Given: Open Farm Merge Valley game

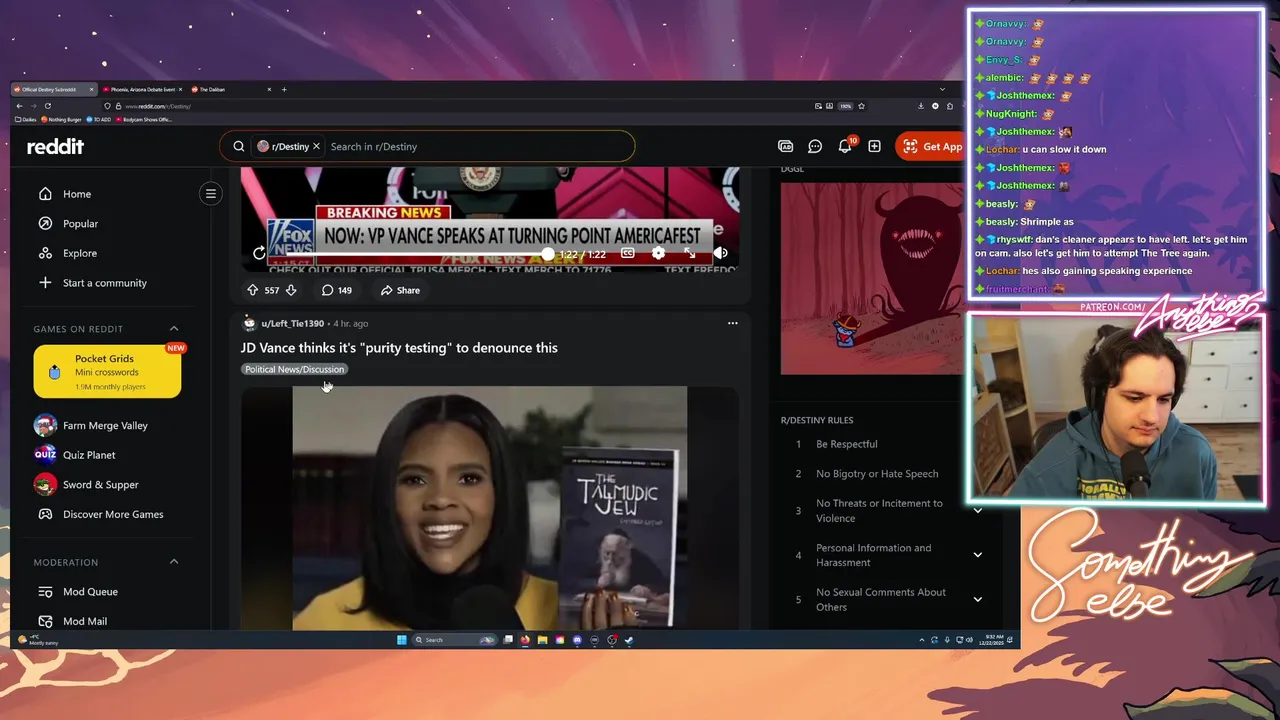Looking at the screenshot, I should point(105,425).
